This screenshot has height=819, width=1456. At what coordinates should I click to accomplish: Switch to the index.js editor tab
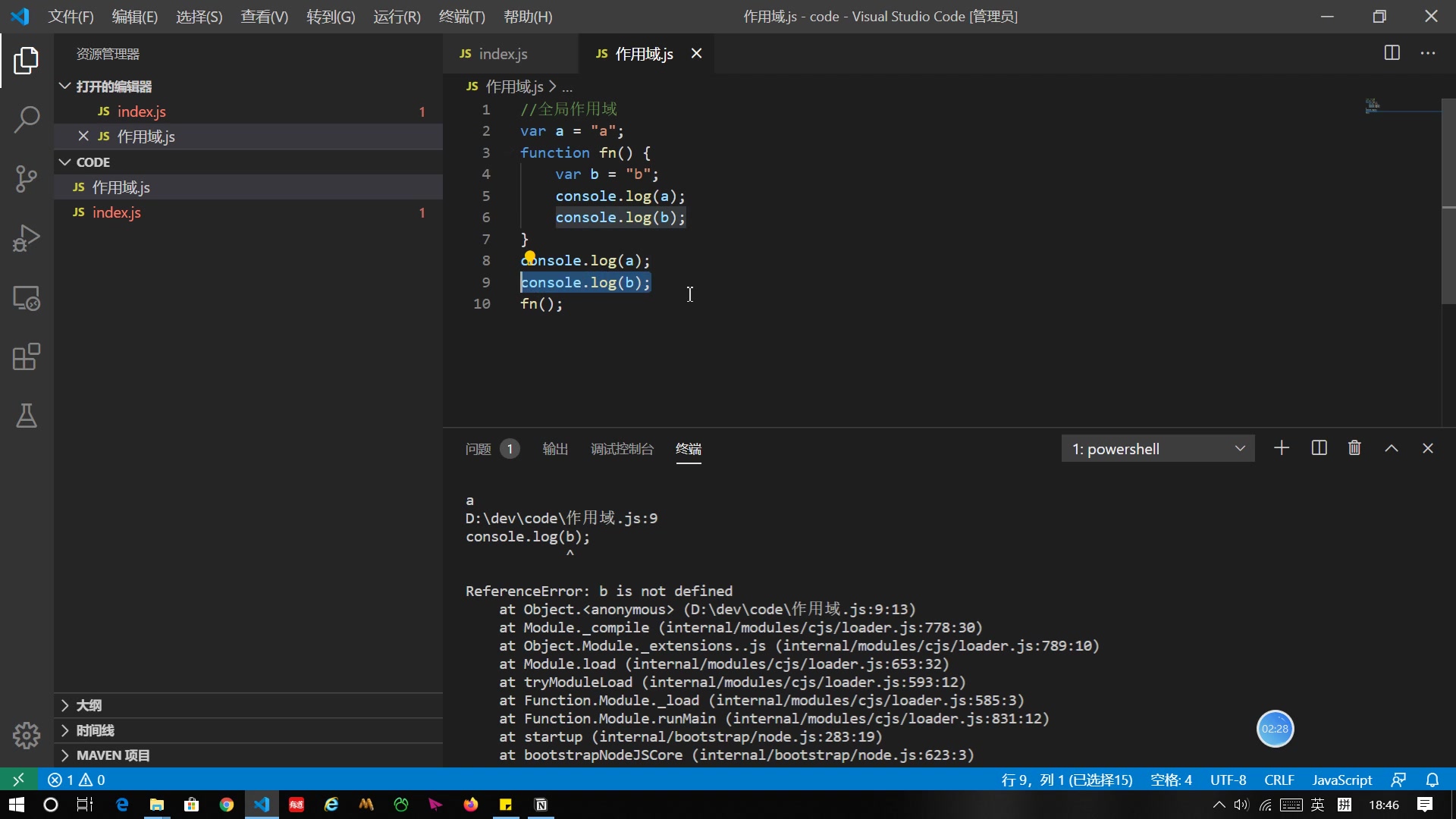tap(510, 53)
